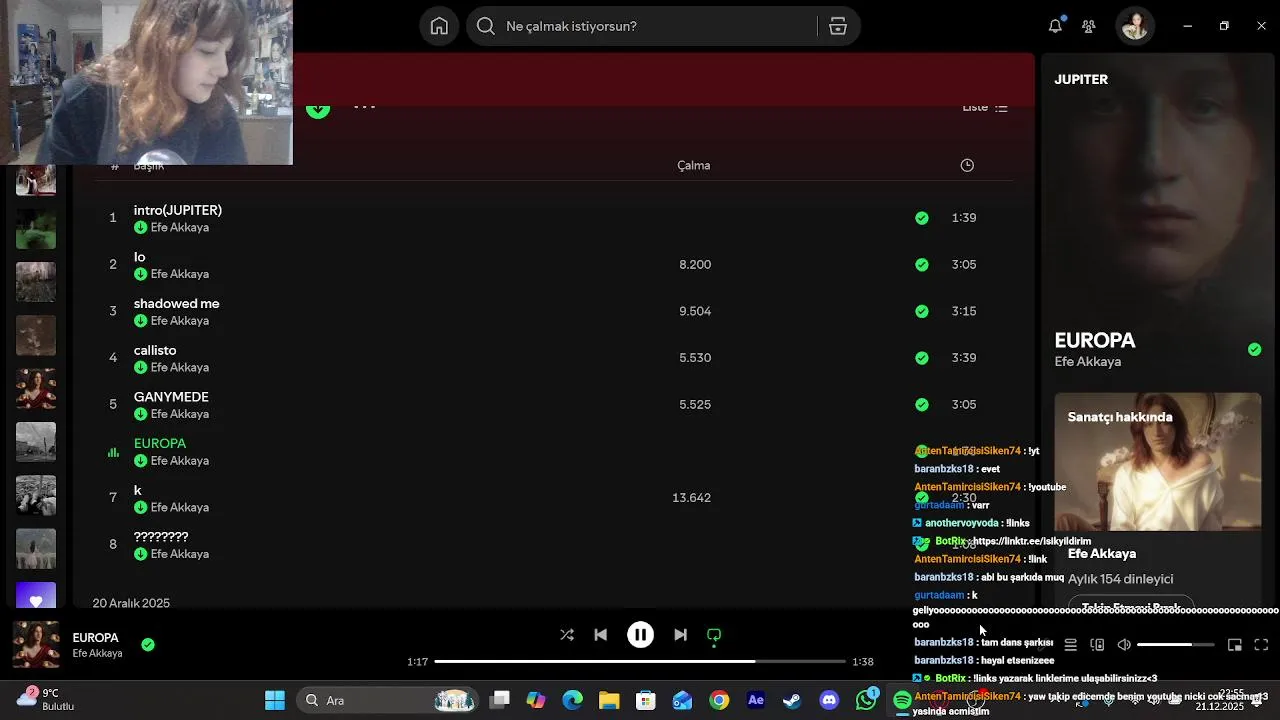Click the JUPITER heading in the right panel
The height and width of the screenshot is (720, 1280).
[1081, 79]
